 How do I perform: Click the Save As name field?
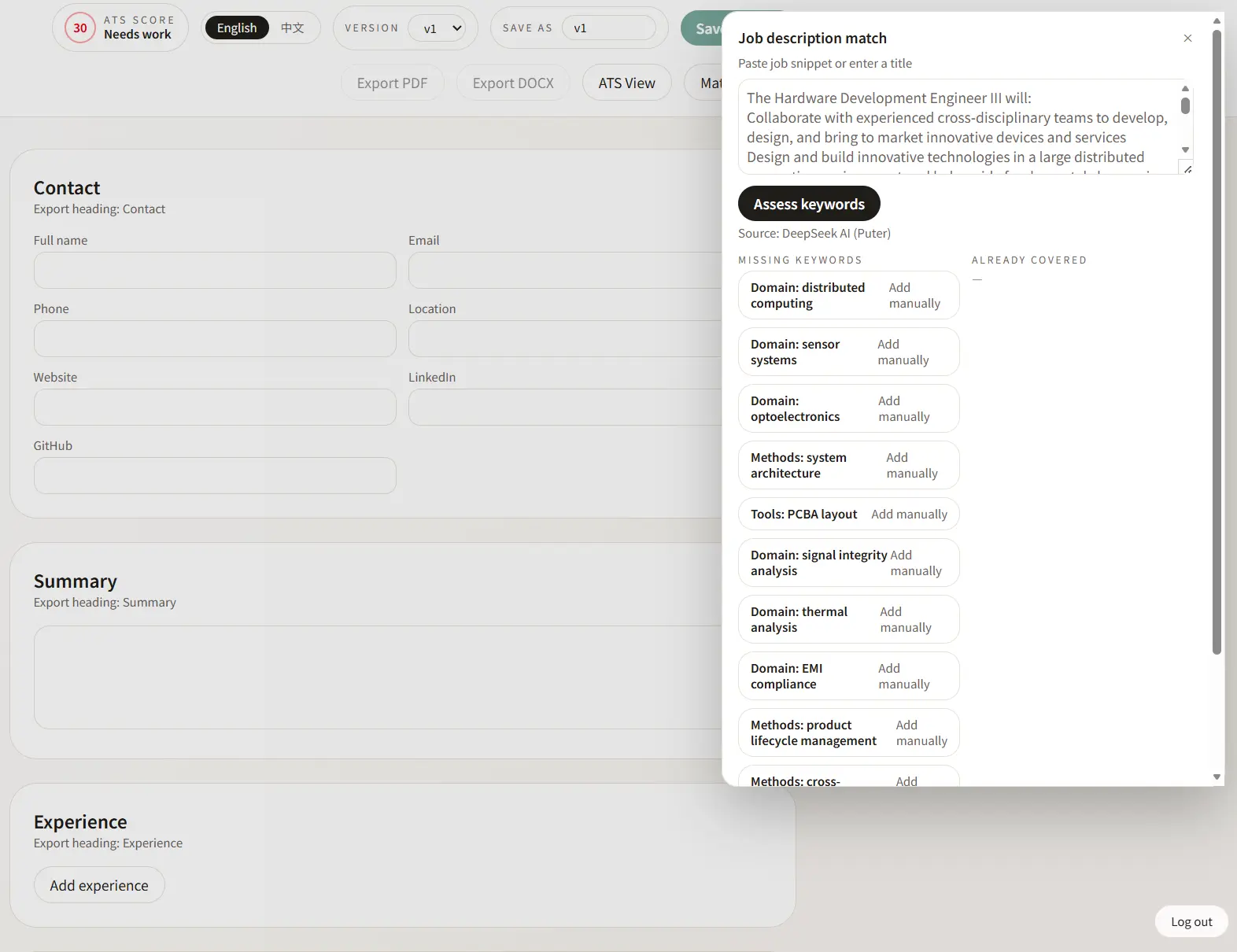point(608,28)
